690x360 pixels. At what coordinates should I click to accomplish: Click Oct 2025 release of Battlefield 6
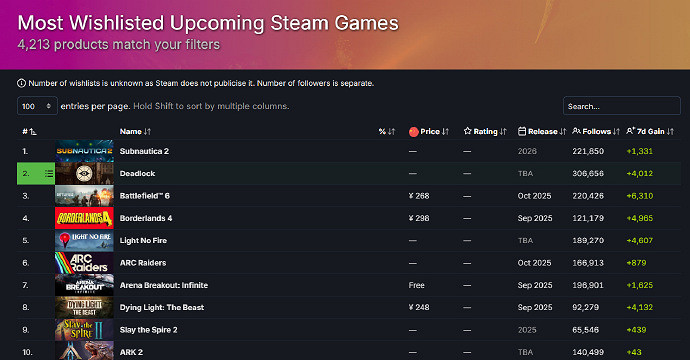(x=534, y=196)
